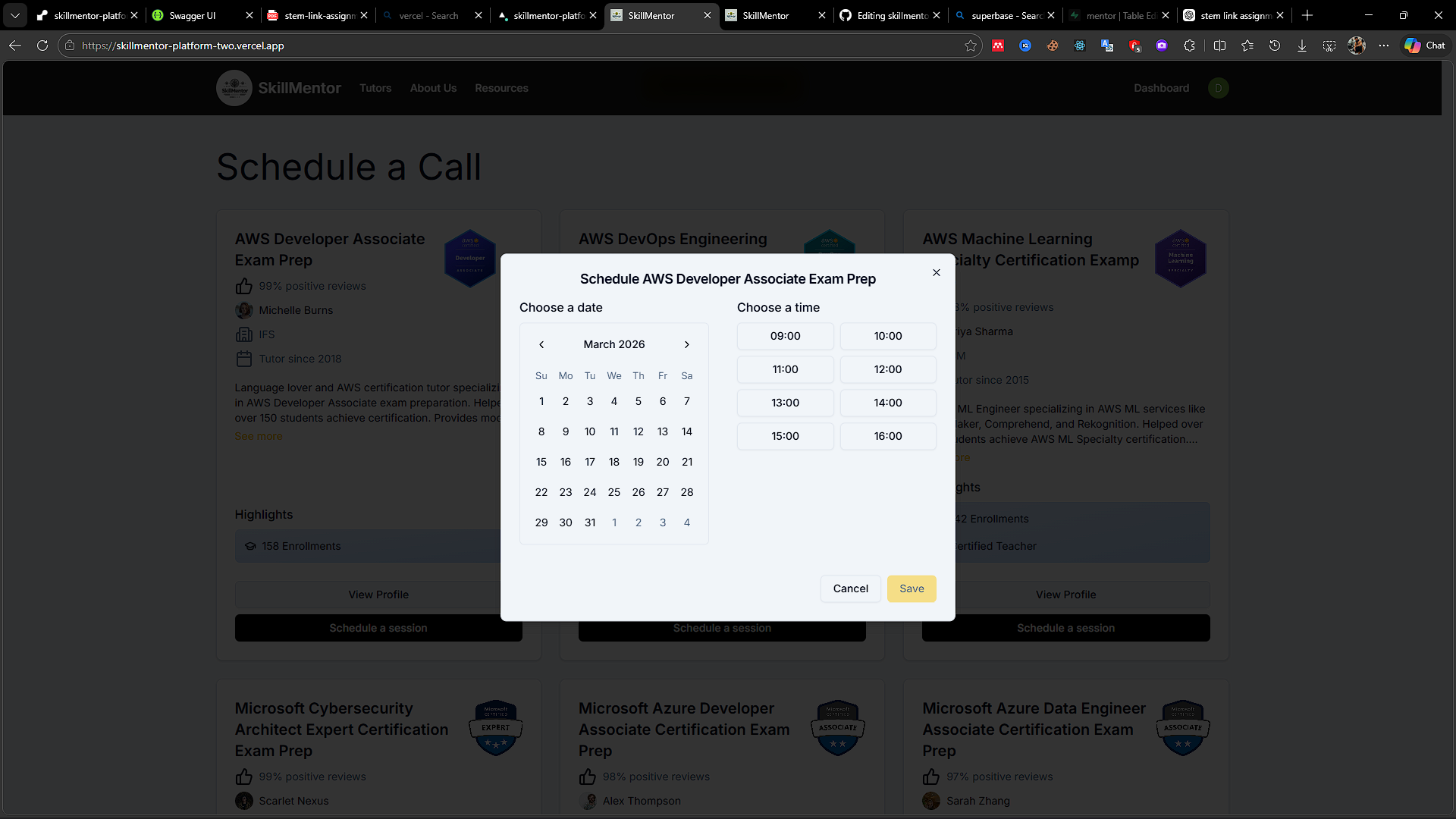
Task: Switch to the Swagger UI tab
Action: pos(193,15)
